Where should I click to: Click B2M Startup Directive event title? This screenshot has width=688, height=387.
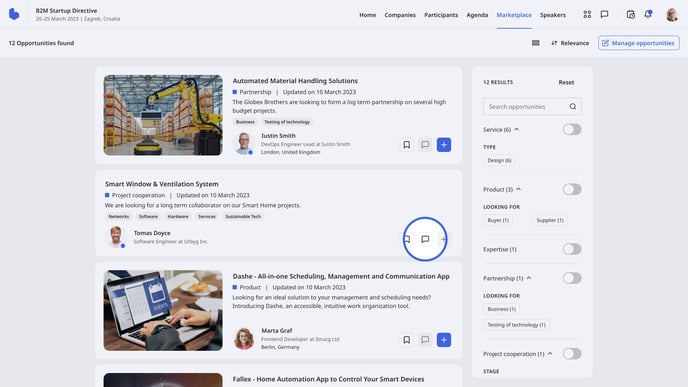tap(66, 11)
